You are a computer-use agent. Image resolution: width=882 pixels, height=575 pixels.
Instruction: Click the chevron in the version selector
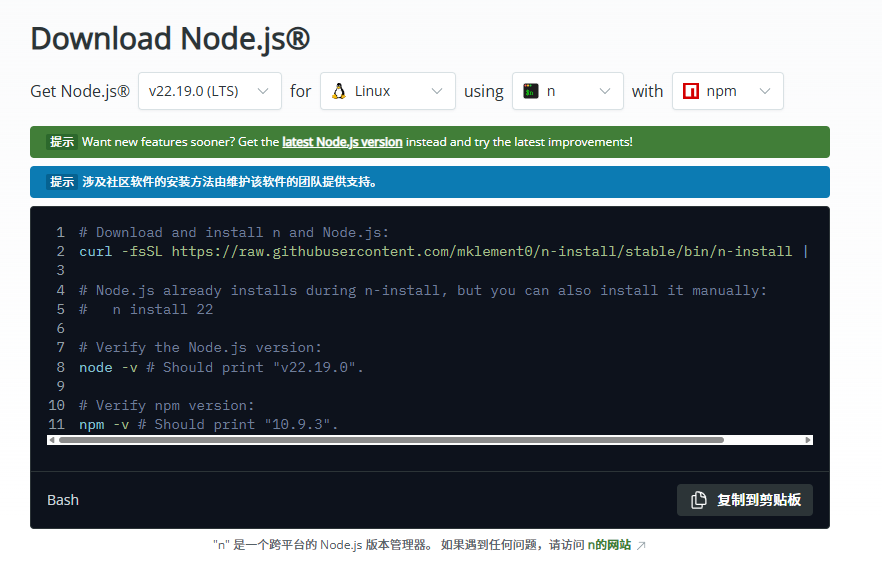(263, 91)
